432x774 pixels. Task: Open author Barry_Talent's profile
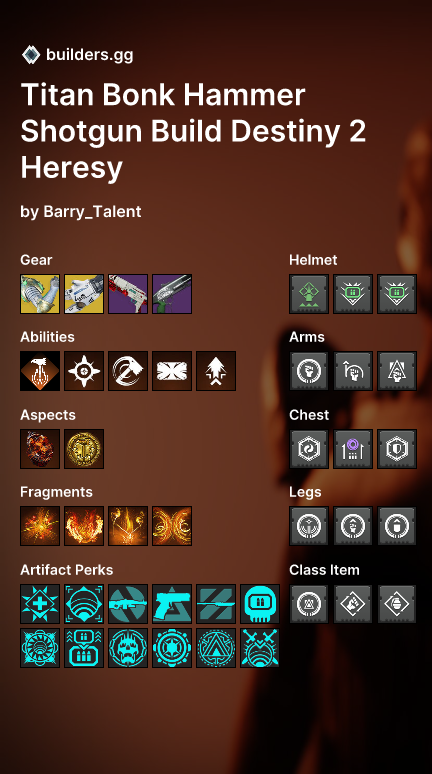click(92, 212)
